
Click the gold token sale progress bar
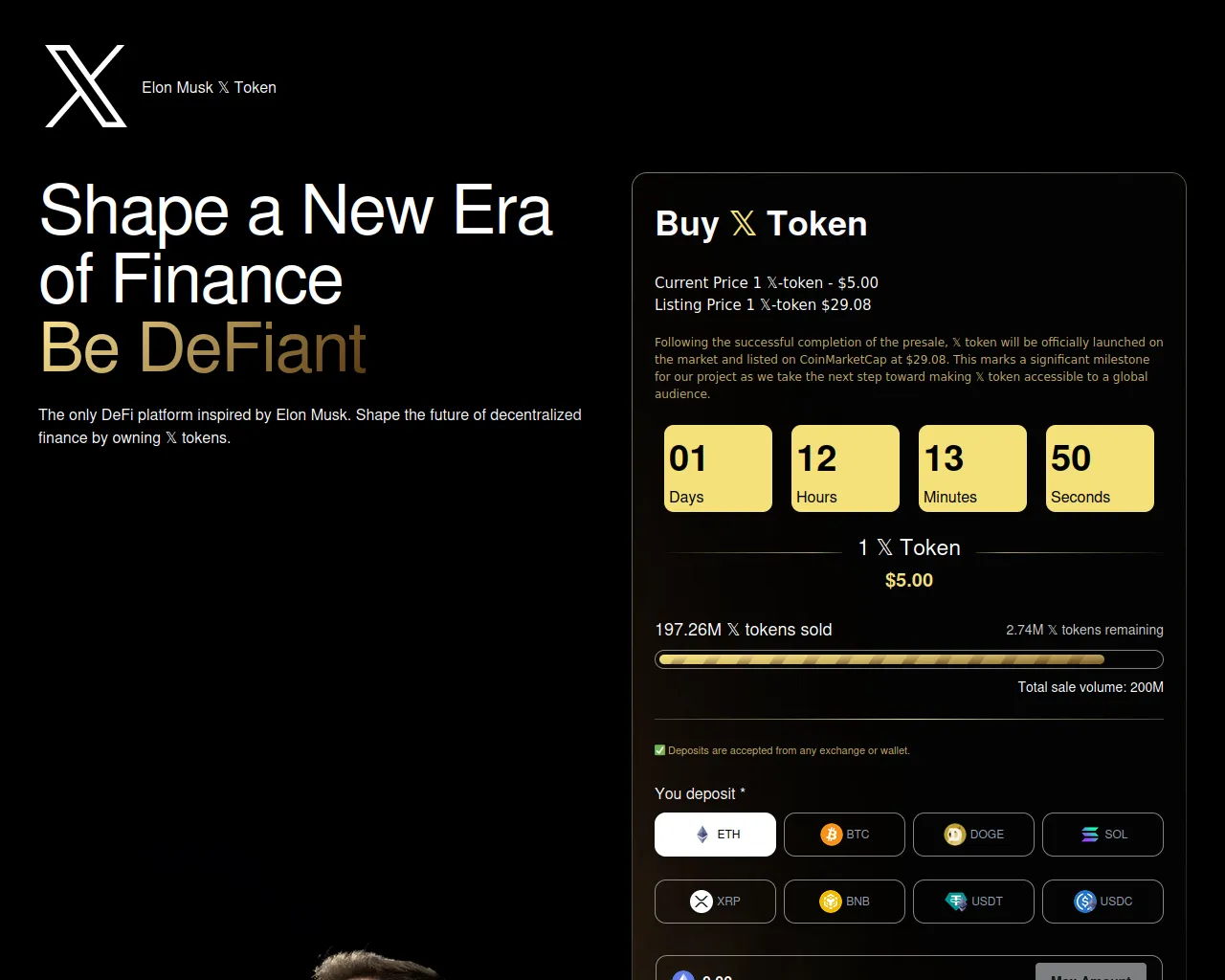909,659
